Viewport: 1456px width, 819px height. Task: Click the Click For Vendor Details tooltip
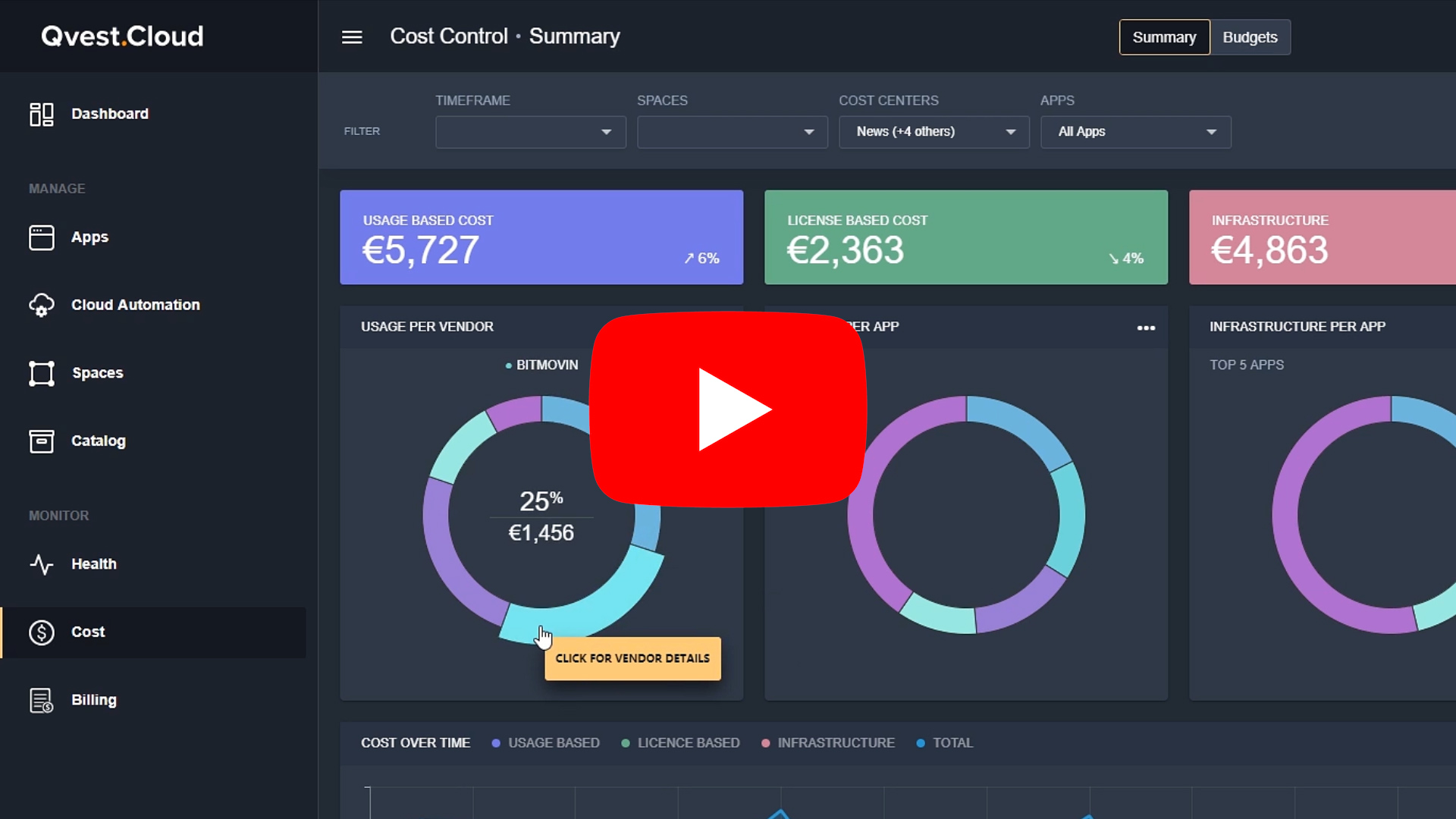[x=632, y=658]
